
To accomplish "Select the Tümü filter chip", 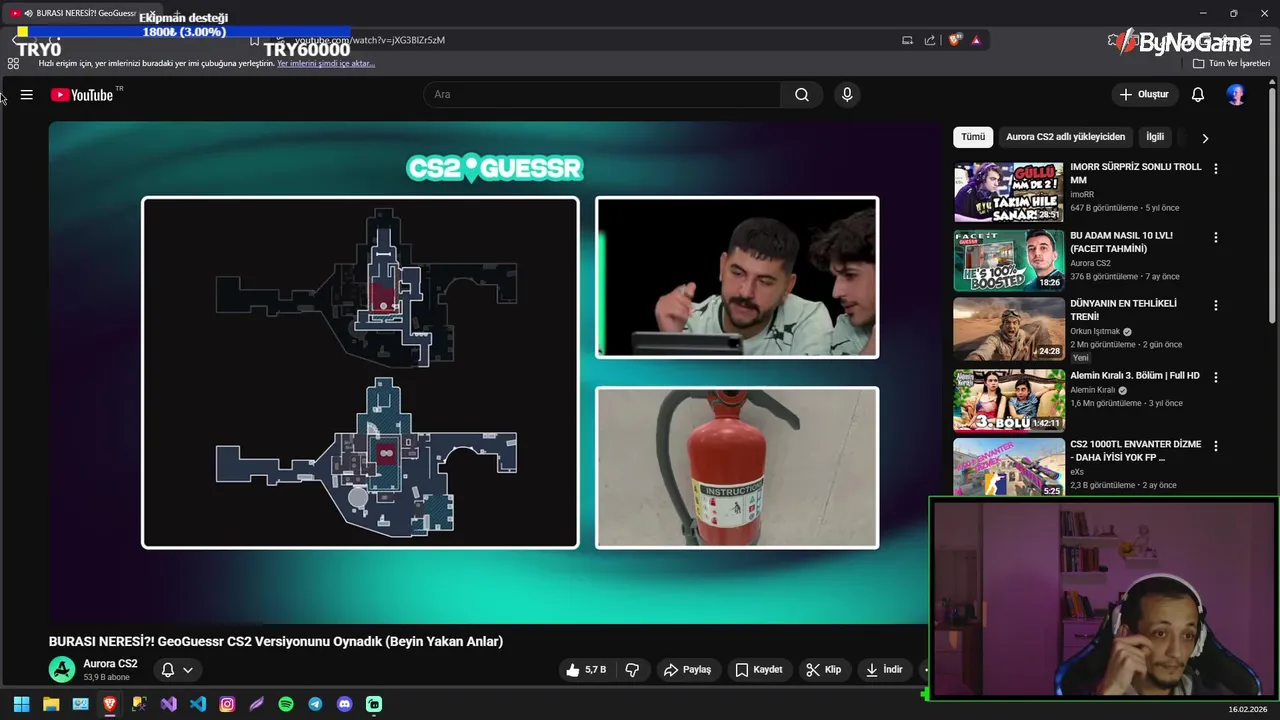I will [x=973, y=137].
